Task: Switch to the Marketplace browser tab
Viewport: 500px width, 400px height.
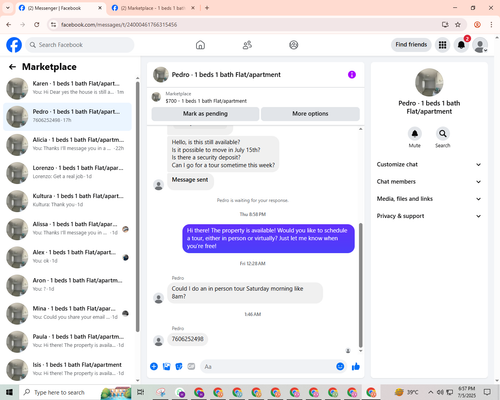Action: pos(153,8)
